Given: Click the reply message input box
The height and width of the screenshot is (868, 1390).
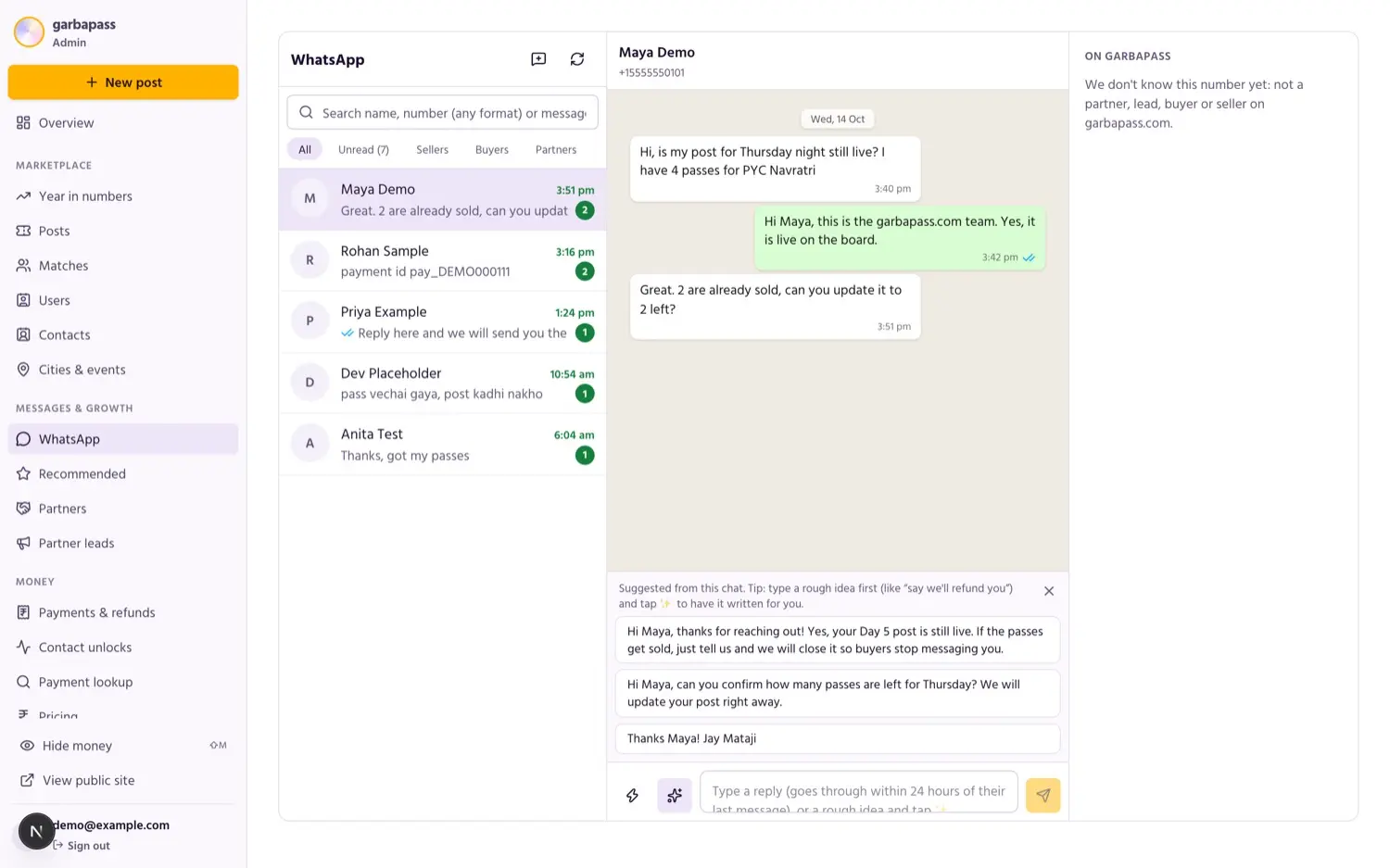Looking at the screenshot, I should [859, 792].
